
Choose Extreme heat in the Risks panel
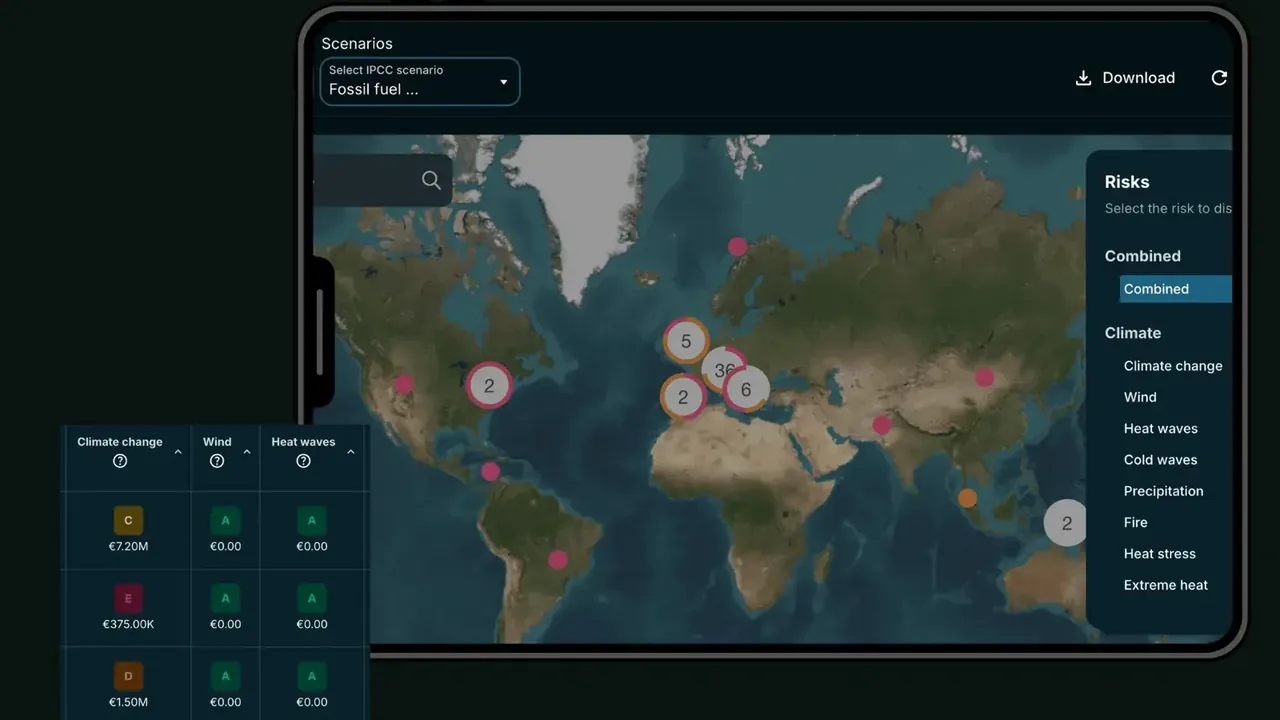click(1166, 585)
